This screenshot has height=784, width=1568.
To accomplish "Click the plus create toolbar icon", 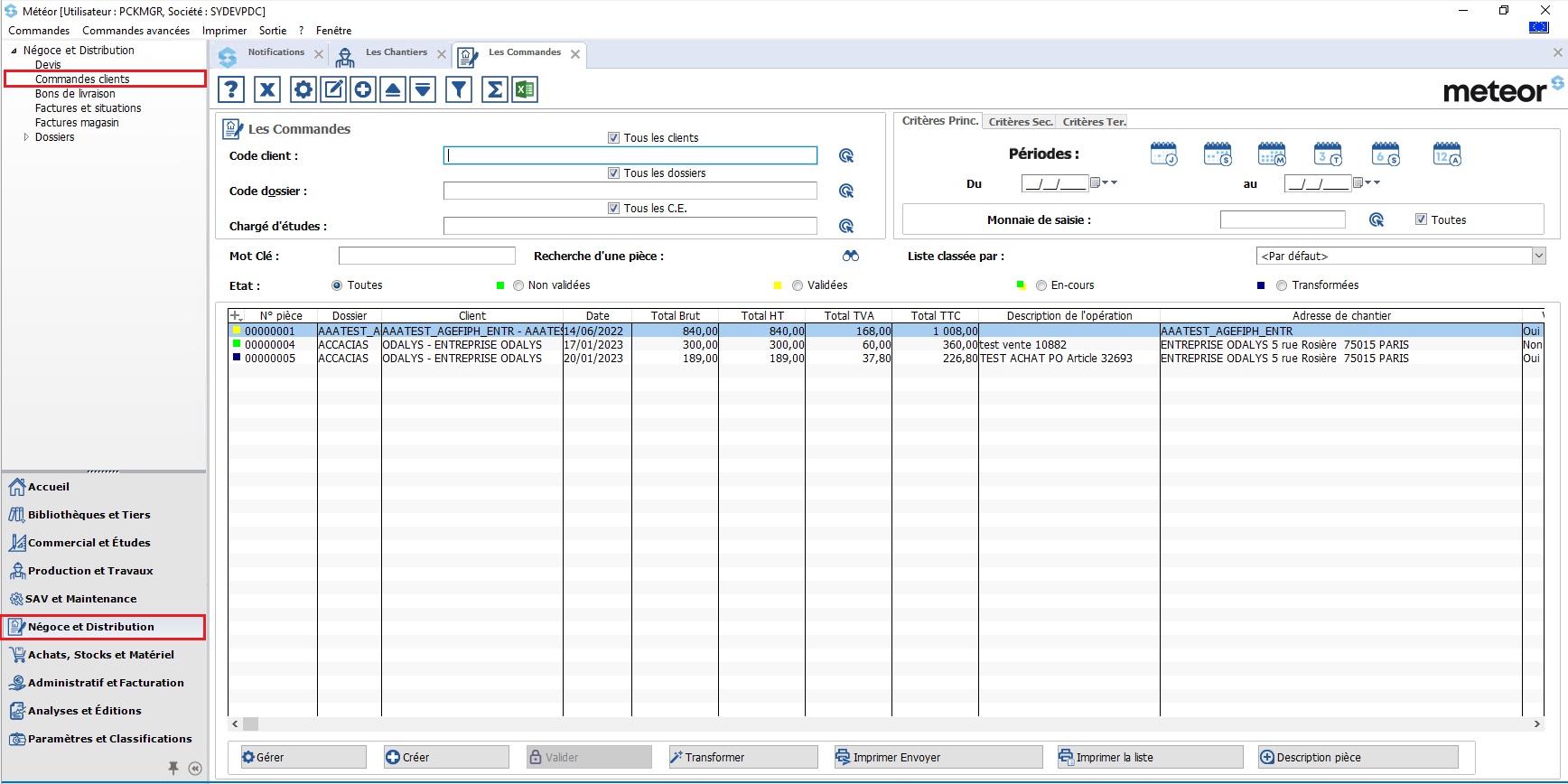I will [363, 89].
